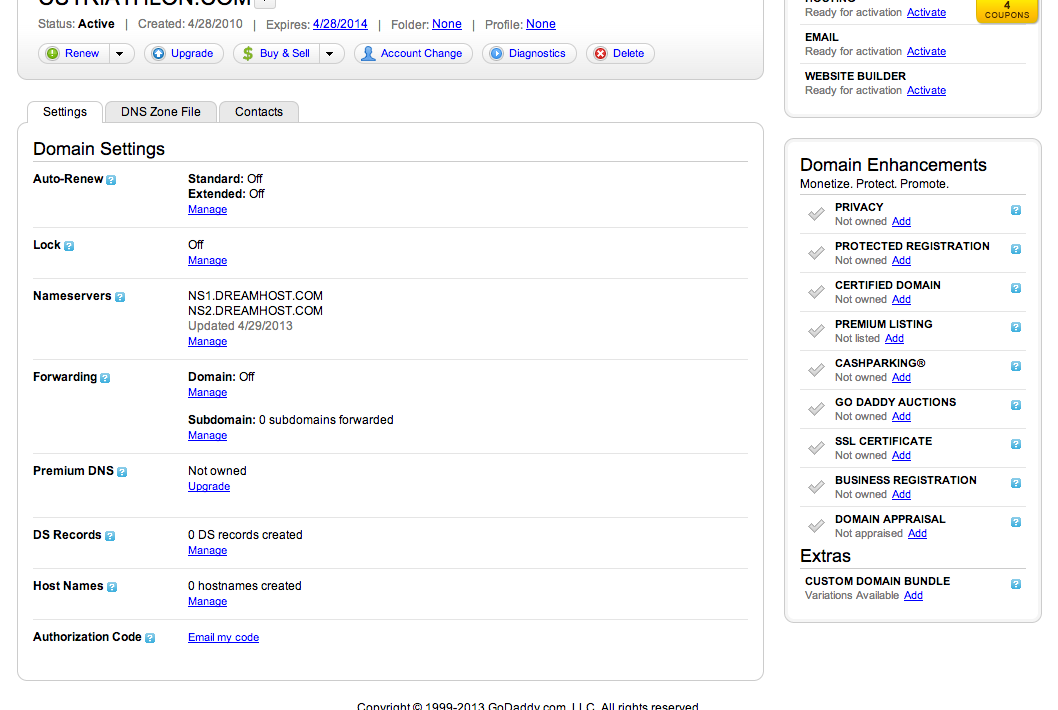Viewport: 1058px width, 710px height.
Task: Click the help icon for Cashparking
Action: (x=1016, y=366)
